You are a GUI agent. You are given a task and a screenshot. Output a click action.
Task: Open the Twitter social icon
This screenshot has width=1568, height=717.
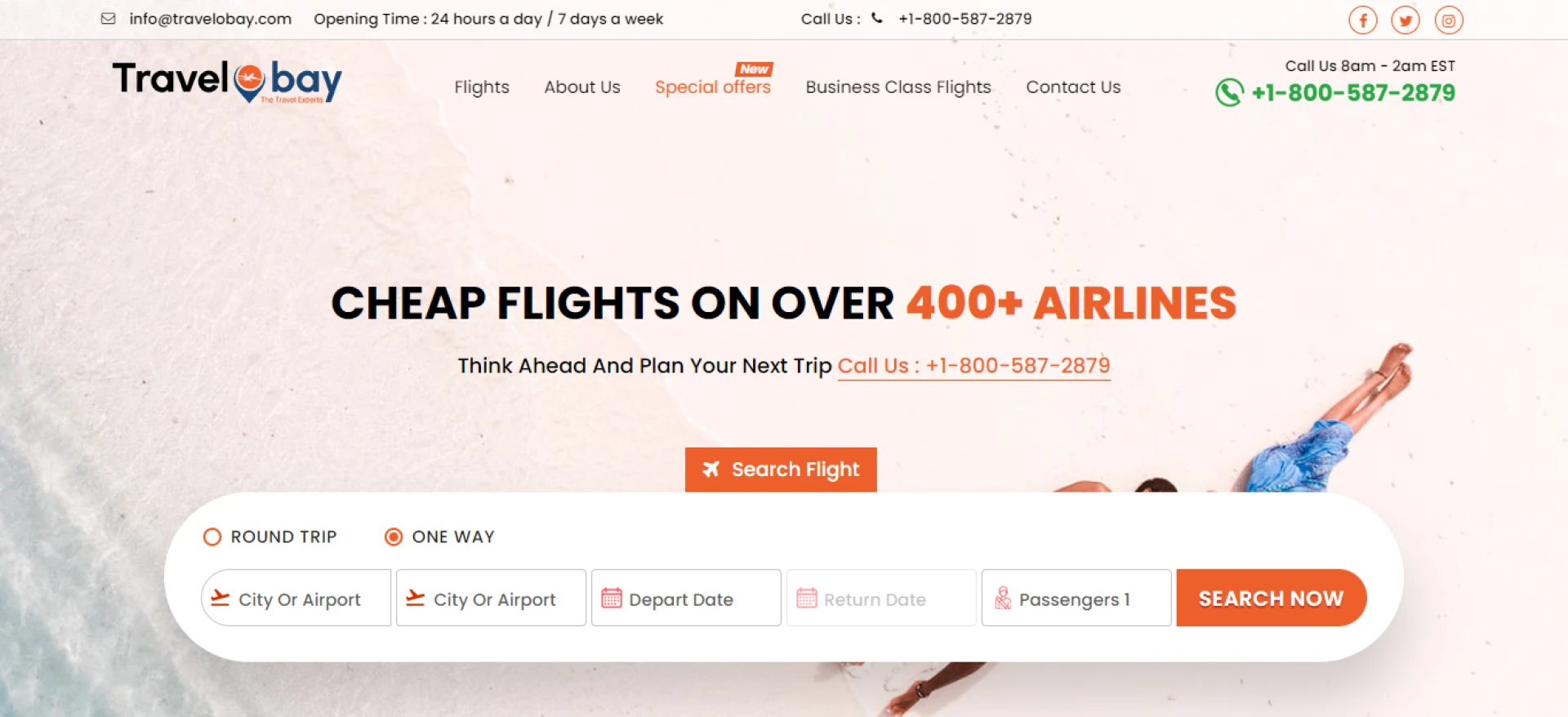[x=1405, y=20]
